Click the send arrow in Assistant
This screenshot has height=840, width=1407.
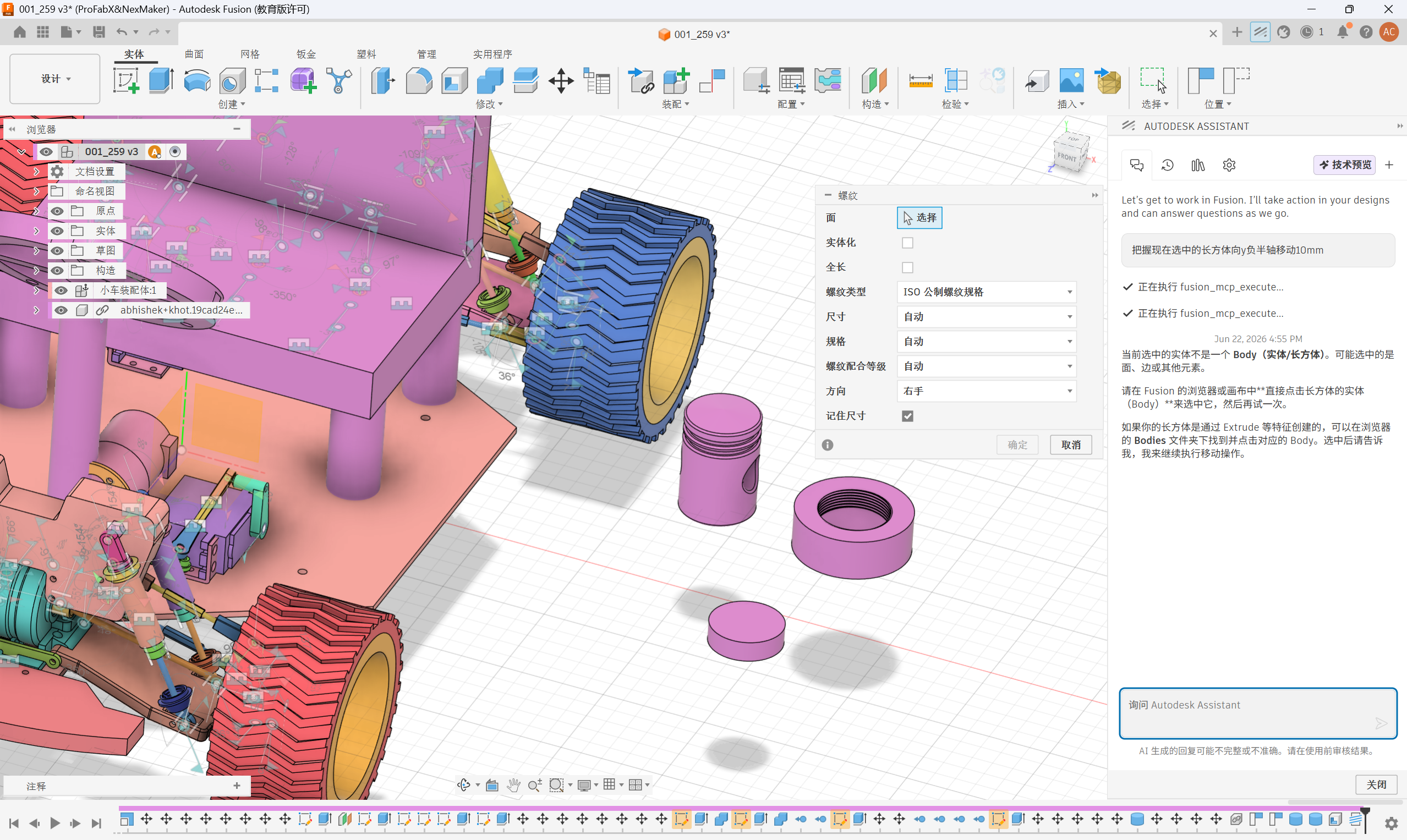pyautogui.click(x=1381, y=723)
